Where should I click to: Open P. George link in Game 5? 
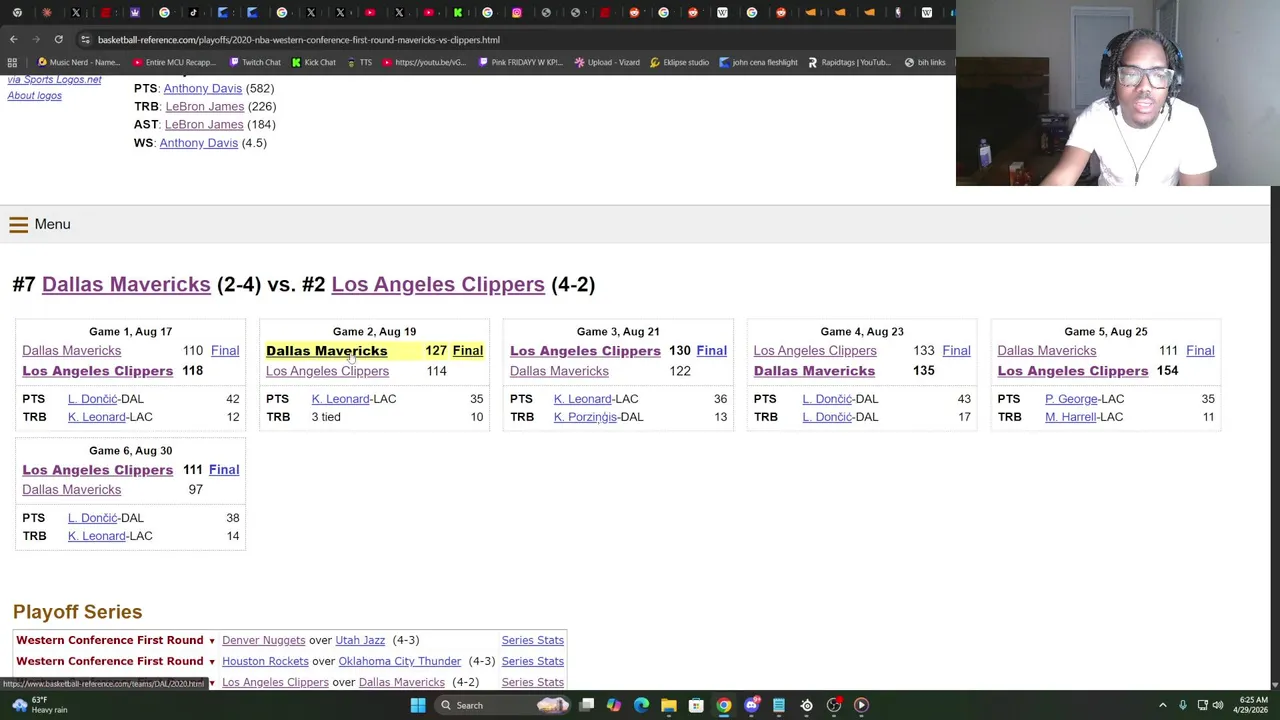tap(1071, 399)
